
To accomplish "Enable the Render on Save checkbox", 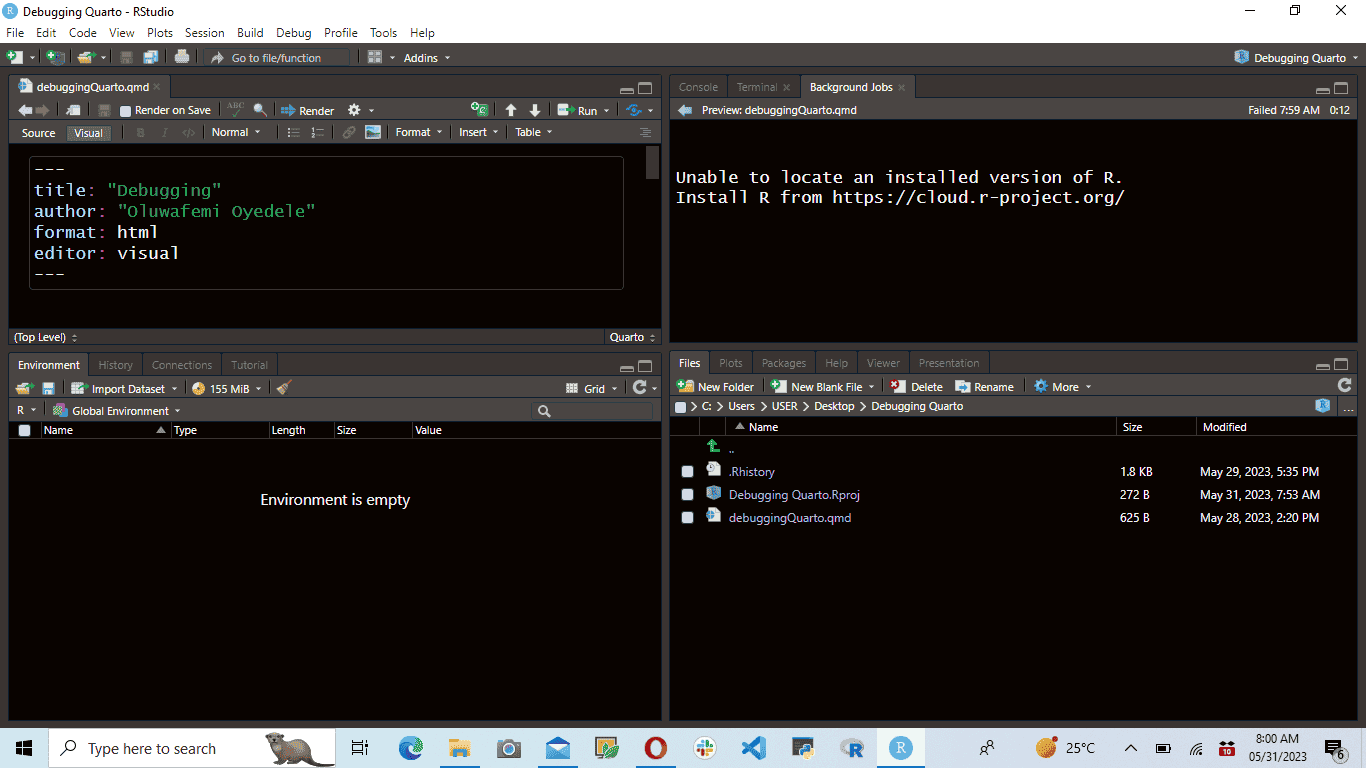I will point(123,109).
